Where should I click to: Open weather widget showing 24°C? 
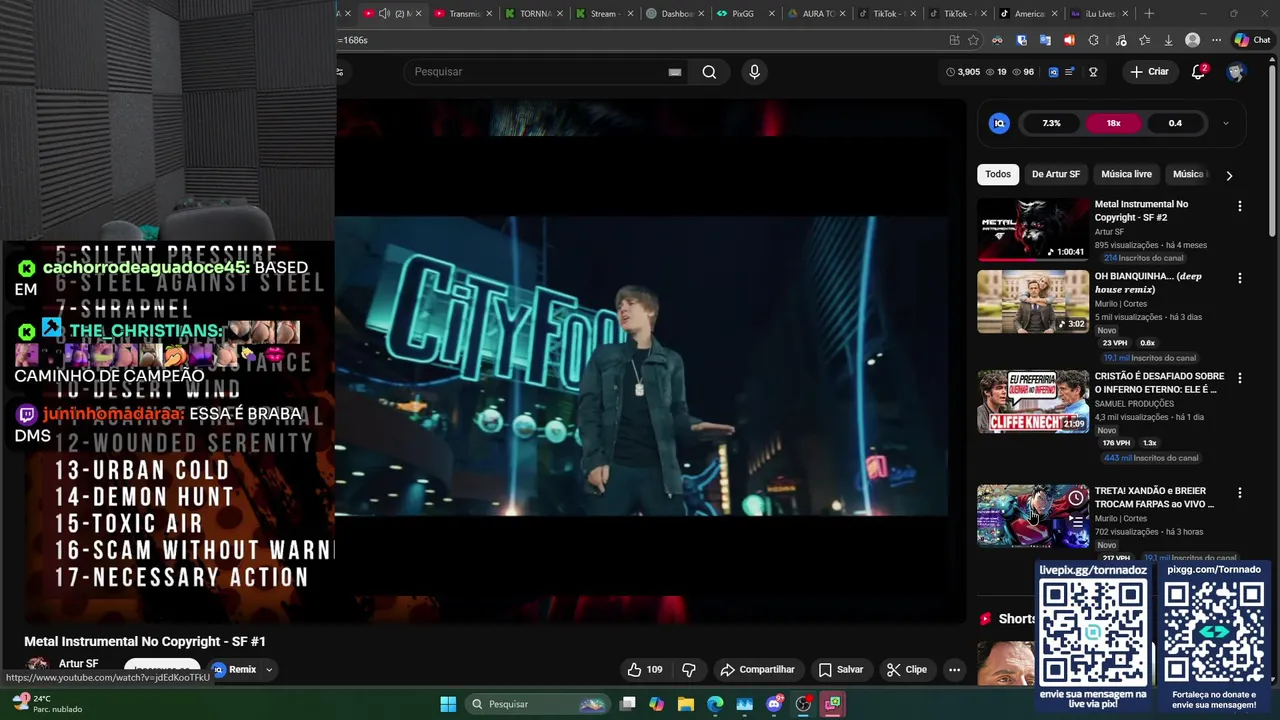click(x=45, y=704)
